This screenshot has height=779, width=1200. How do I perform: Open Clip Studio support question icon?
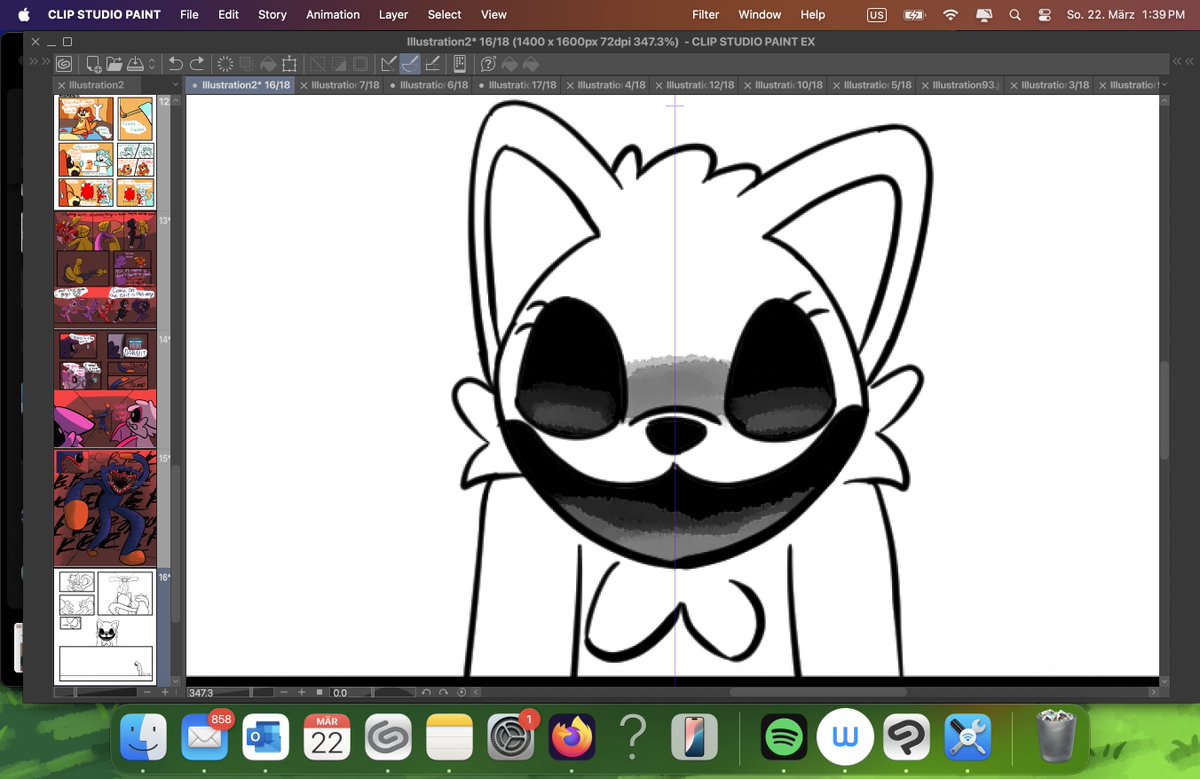(488, 64)
